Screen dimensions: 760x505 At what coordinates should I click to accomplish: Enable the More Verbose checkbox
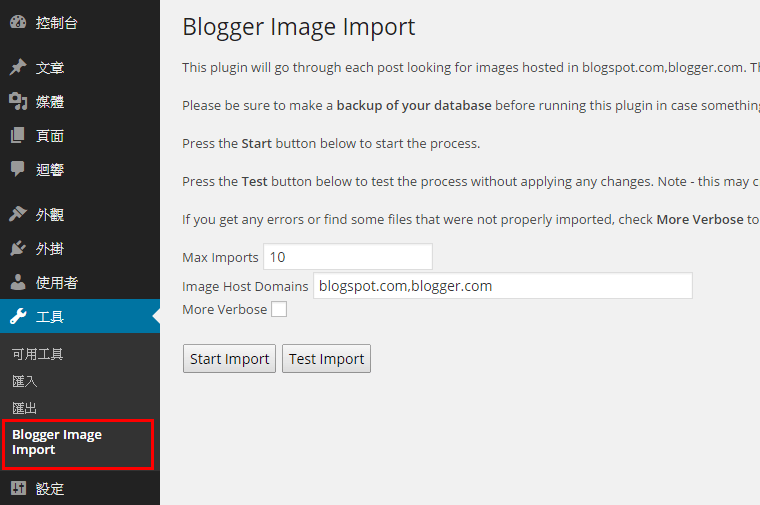[x=279, y=309]
